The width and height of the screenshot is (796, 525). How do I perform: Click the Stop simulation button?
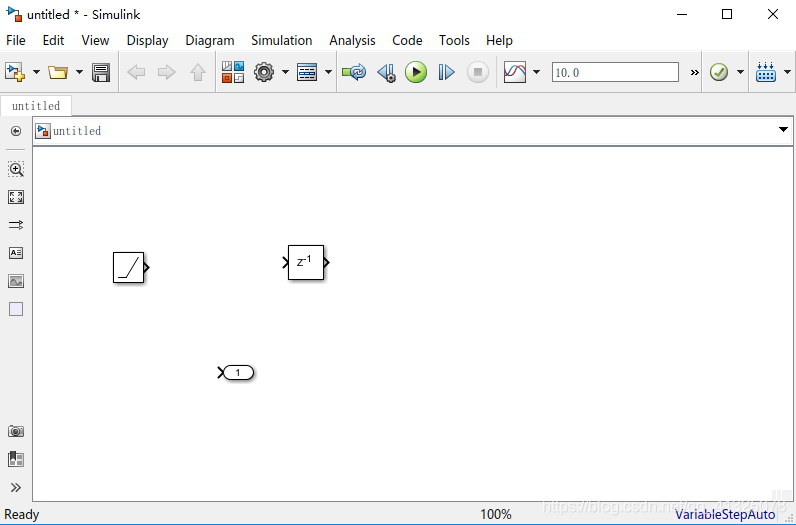478,72
